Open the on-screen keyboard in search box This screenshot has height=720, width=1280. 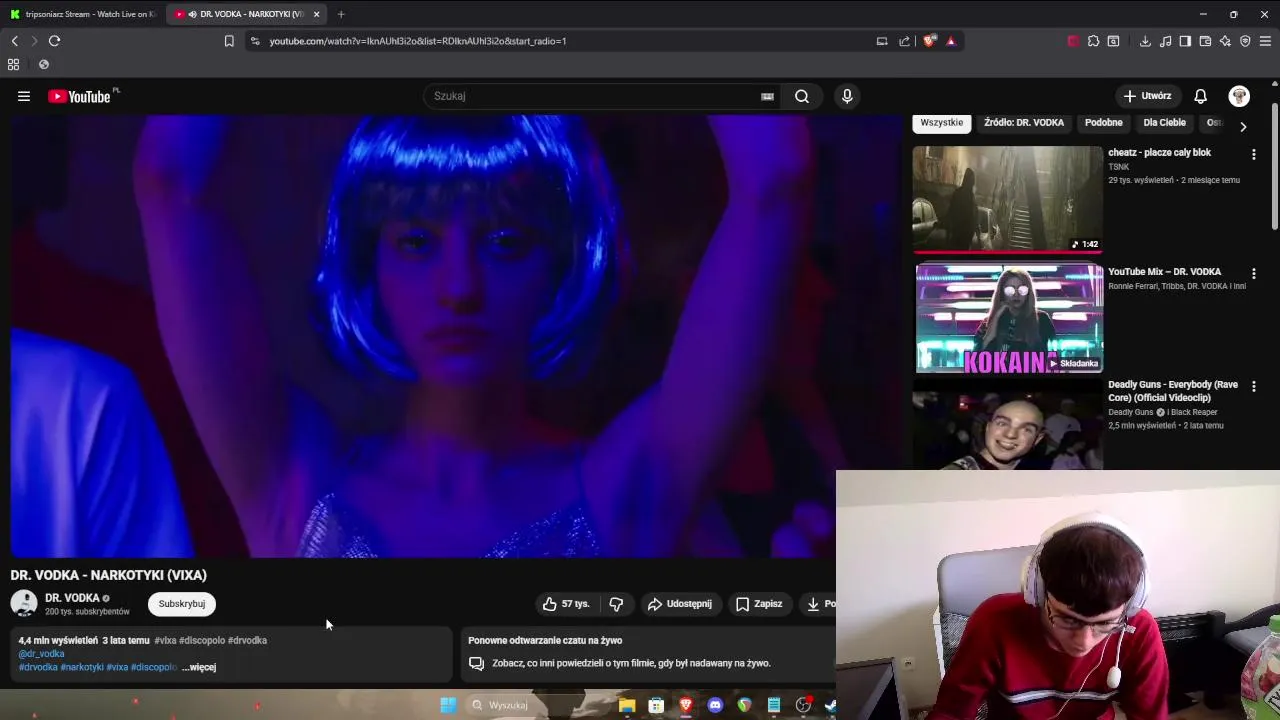pos(767,96)
